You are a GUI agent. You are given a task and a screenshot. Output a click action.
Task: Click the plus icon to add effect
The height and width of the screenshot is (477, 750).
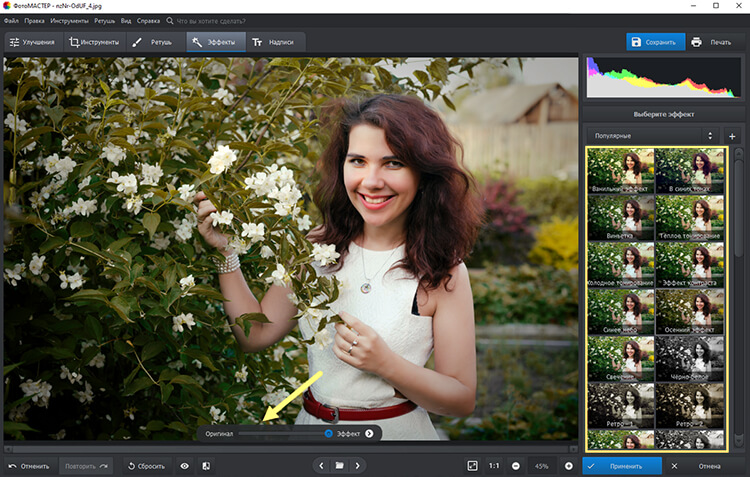click(x=732, y=135)
